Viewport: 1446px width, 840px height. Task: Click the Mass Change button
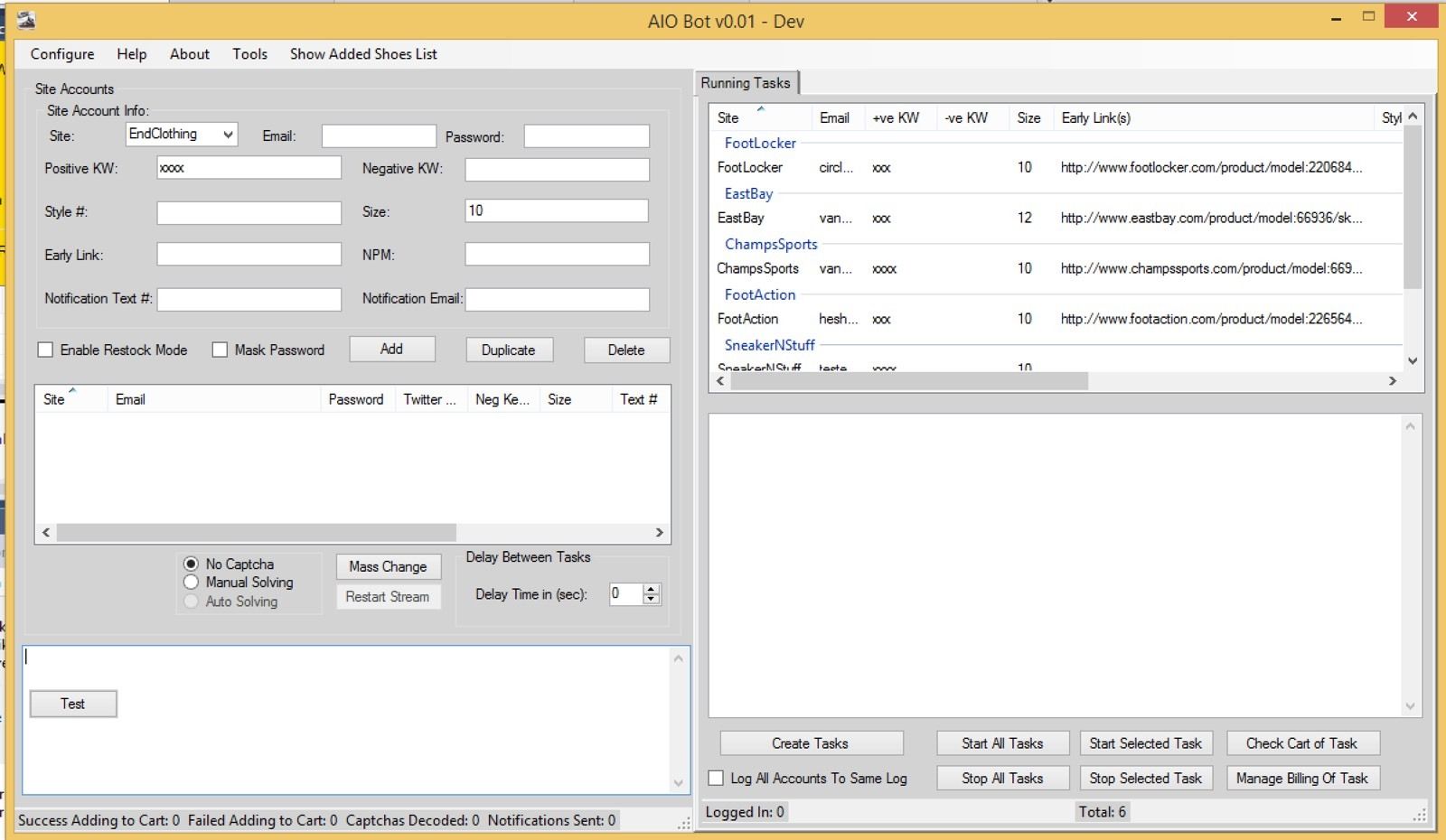coord(388,566)
